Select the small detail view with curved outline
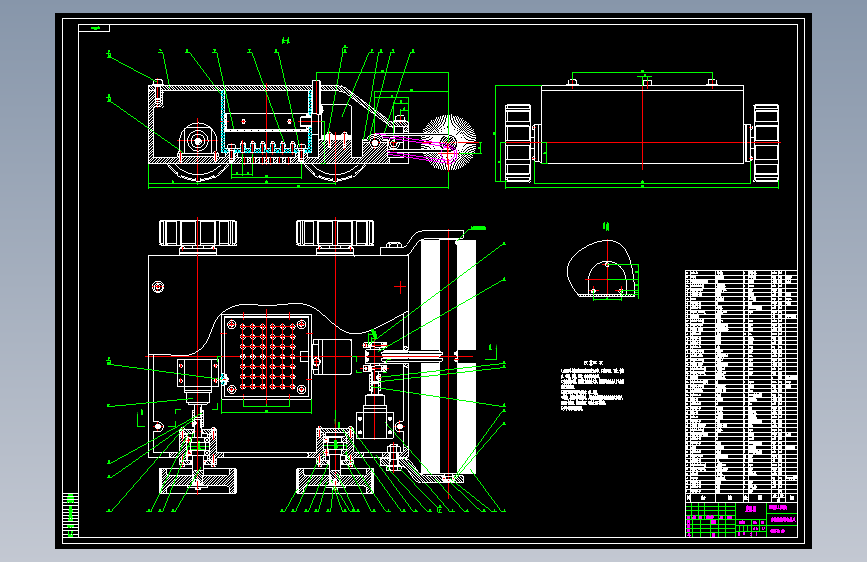This screenshot has height=562, width=867. coord(603,269)
